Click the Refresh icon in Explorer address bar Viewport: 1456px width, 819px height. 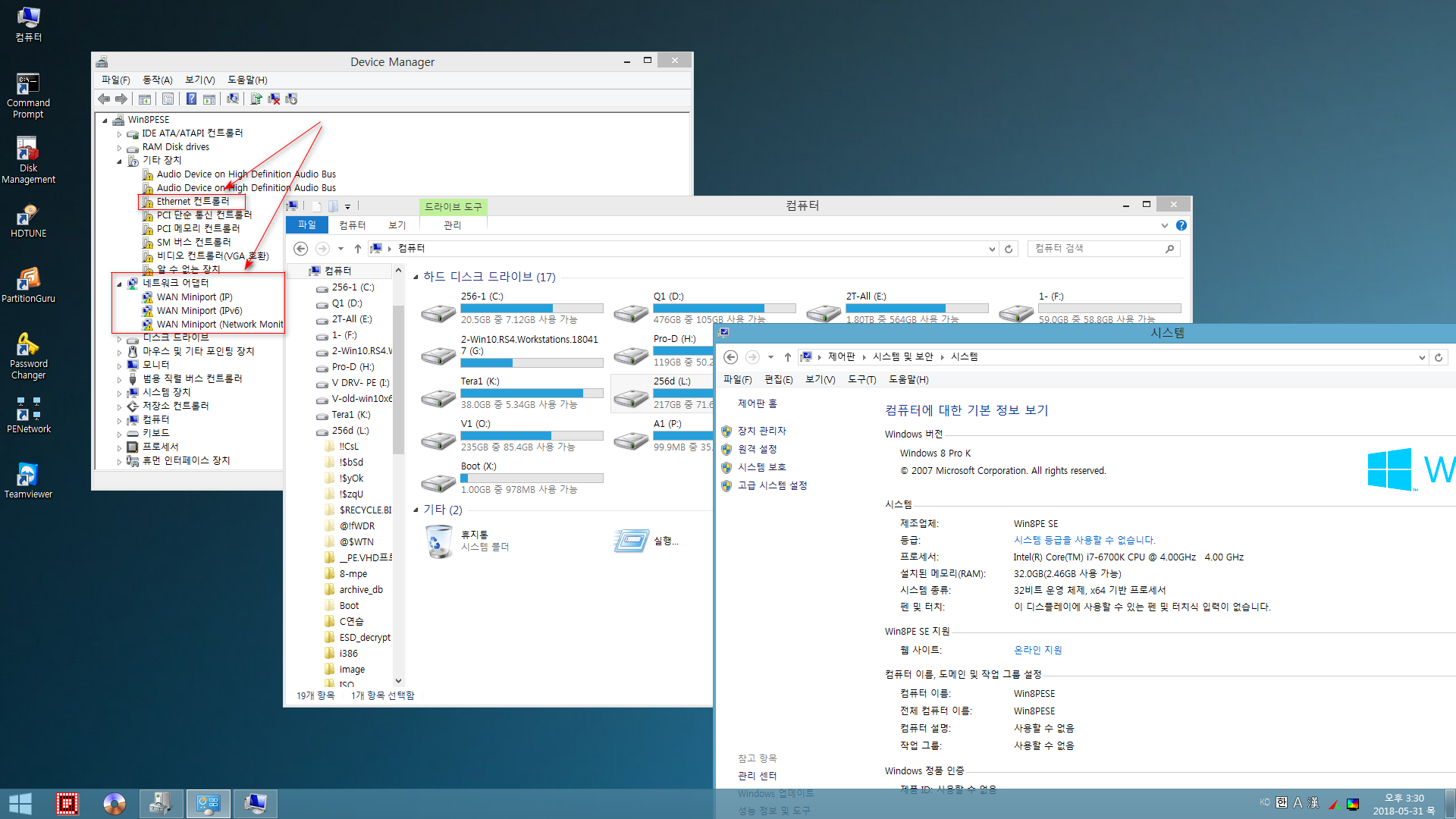click(x=1009, y=249)
